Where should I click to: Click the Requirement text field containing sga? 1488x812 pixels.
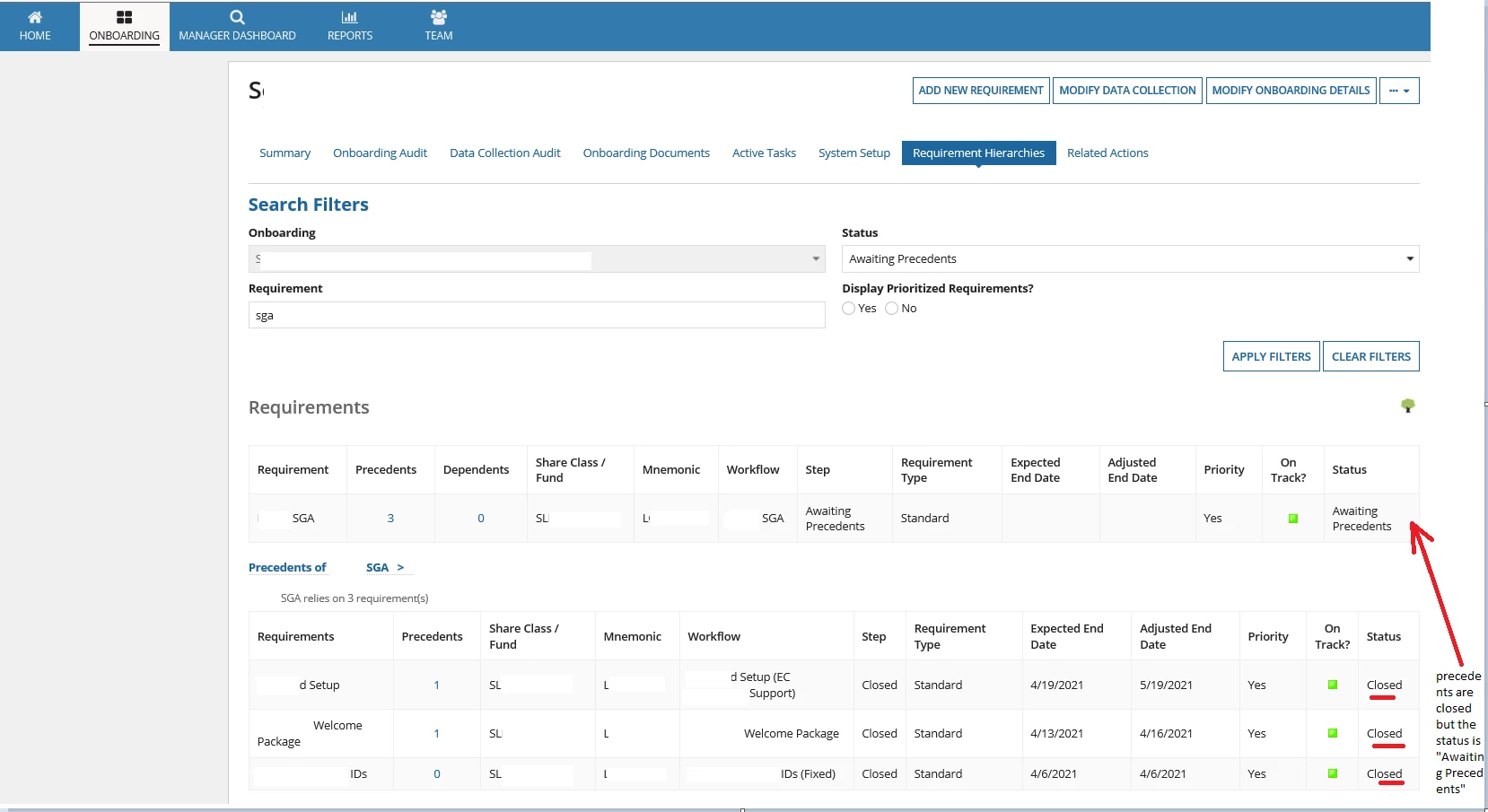[x=537, y=315]
